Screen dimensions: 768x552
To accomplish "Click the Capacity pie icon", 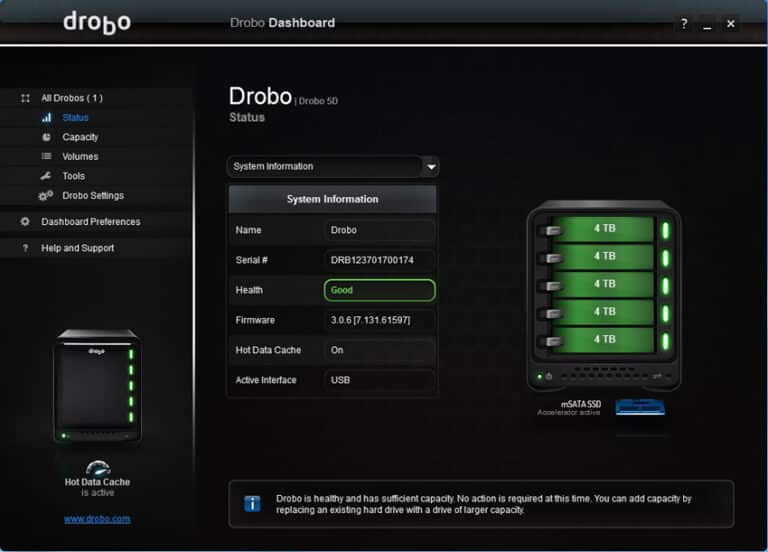I will [46, 137].
